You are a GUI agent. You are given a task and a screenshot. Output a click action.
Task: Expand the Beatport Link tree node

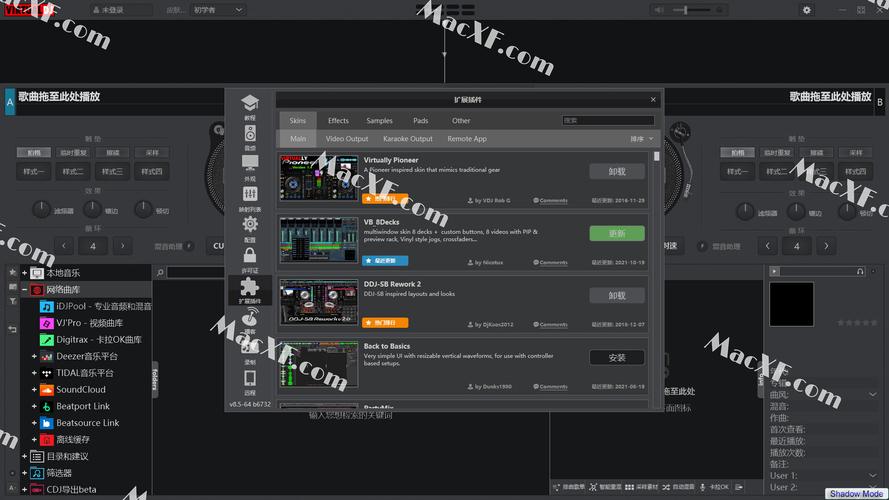click(34, 406)
